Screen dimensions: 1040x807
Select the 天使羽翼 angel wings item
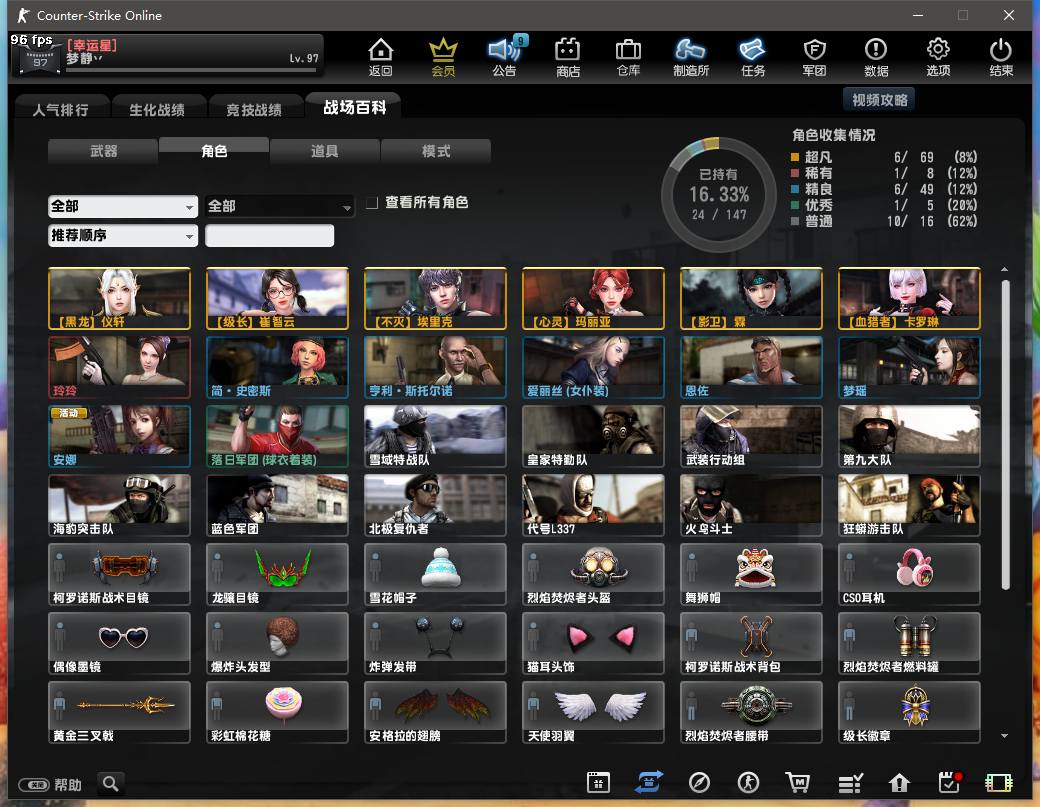coord(593,712)
